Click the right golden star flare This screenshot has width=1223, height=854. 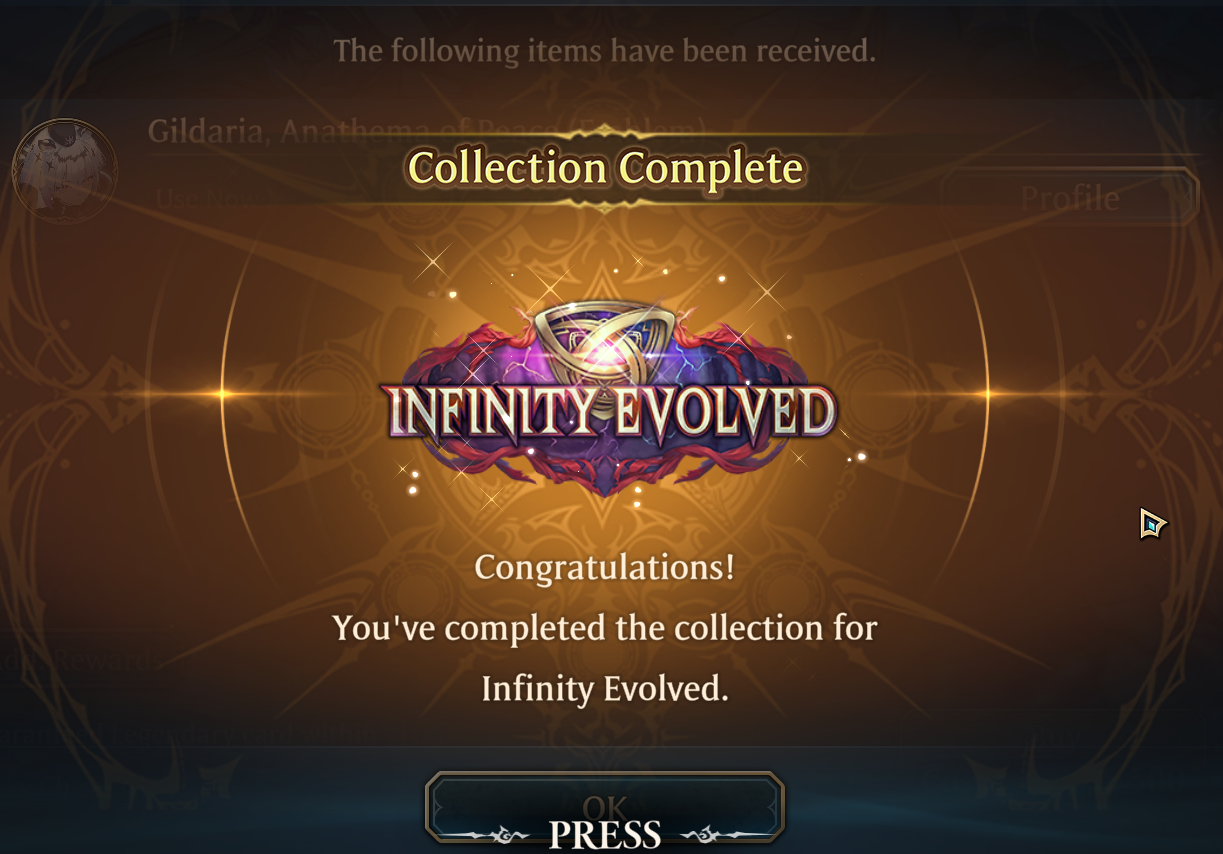pos(987,393)
